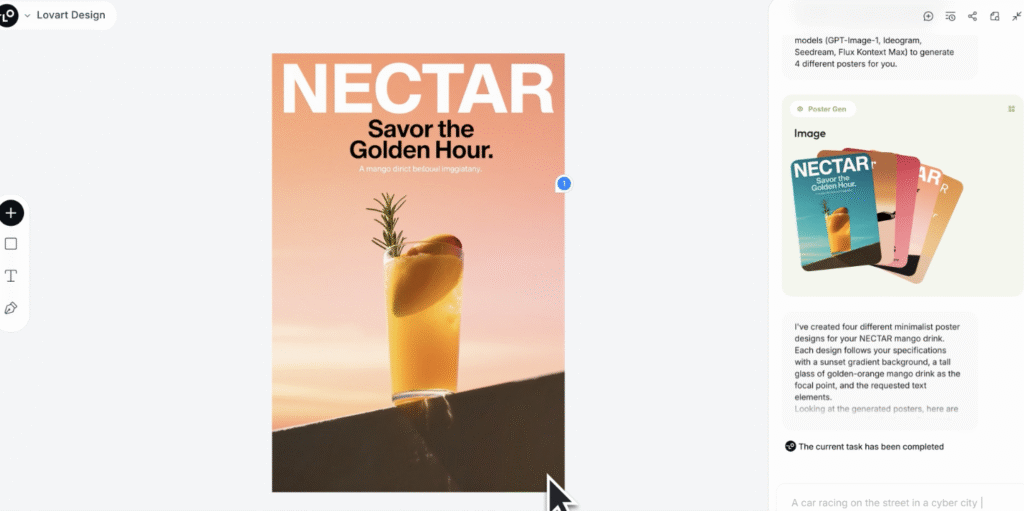Open the blue comment marker 1

click(x=564, y=184)
